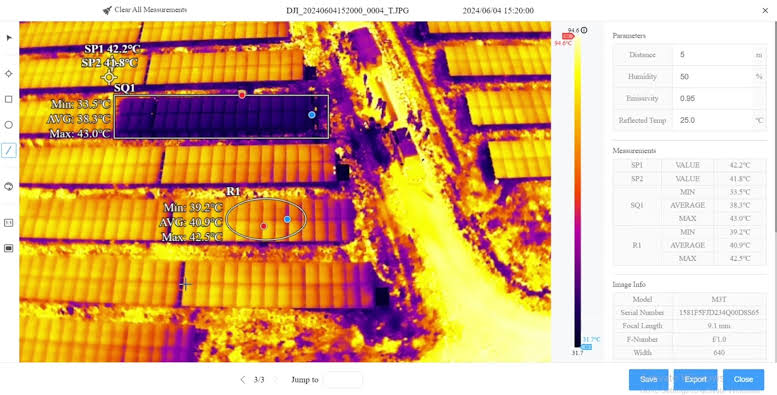Select the circle measurement tool
The height and width of the screenshot is (395, 777).
pos(9,125)
